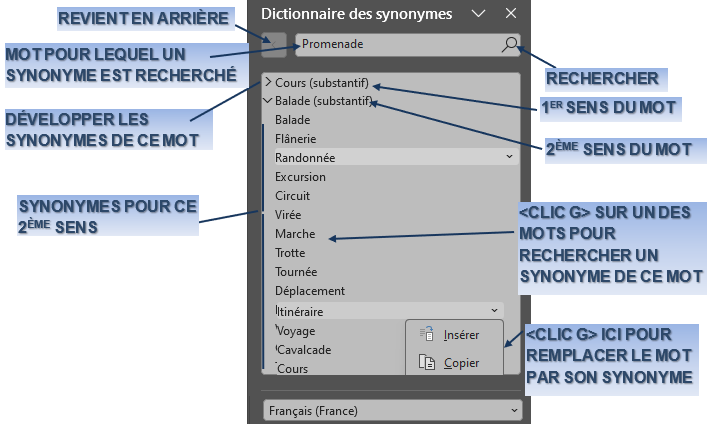Click the Cours (substantif) heading text
The height and width of the screenshot is (424, 707).
coord(322,83)
